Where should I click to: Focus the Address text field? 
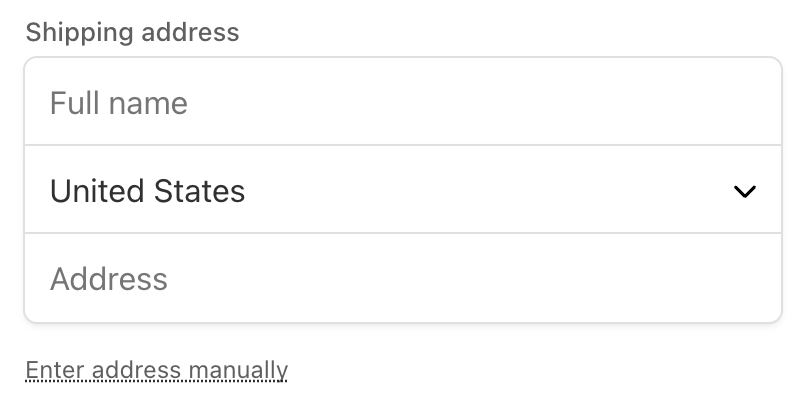[402, 278]
